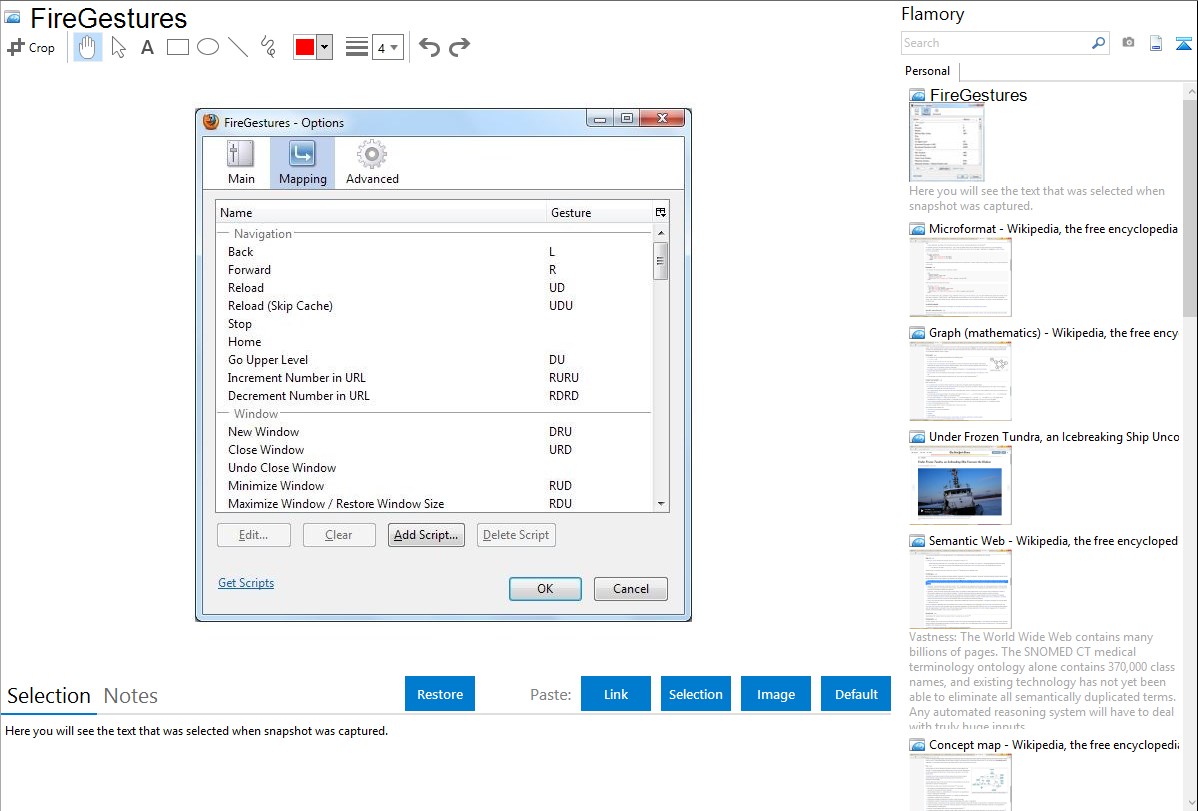The image size is (1198, 811).
Task: Select the "Increment Number in URL" row
Action: tap(435, 378)
